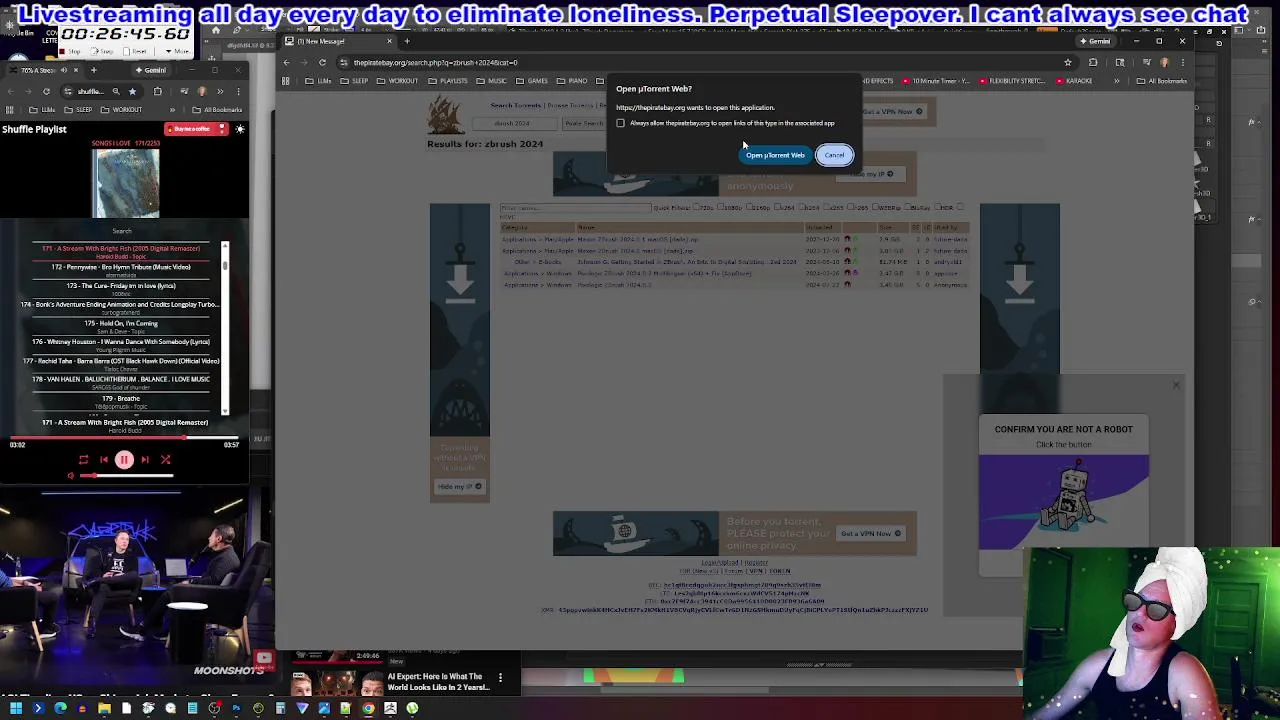
Task: Pause the Shuffle Playlist player
Action: (124, 460)
